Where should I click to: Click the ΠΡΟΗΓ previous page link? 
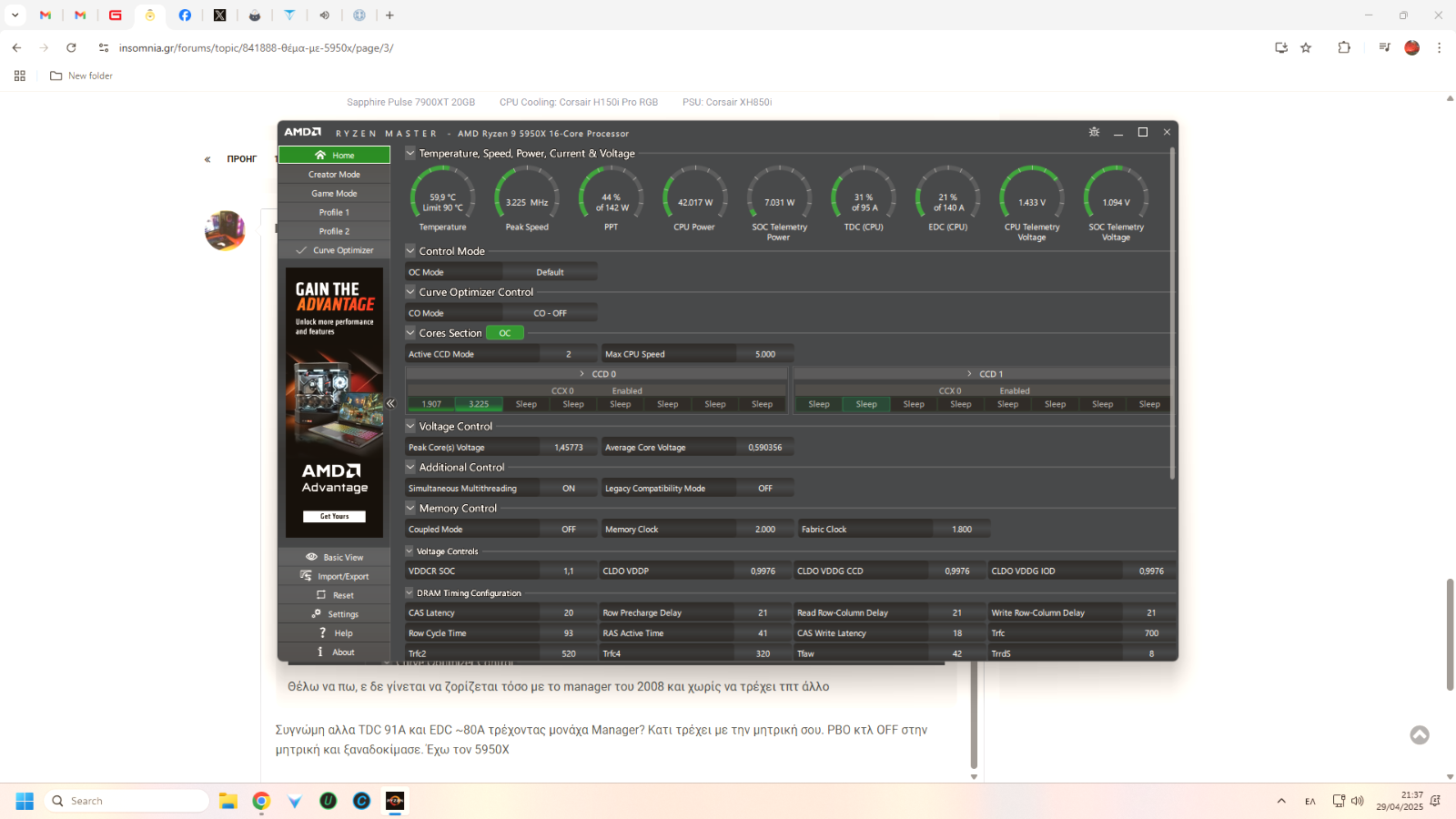[241, 158]
